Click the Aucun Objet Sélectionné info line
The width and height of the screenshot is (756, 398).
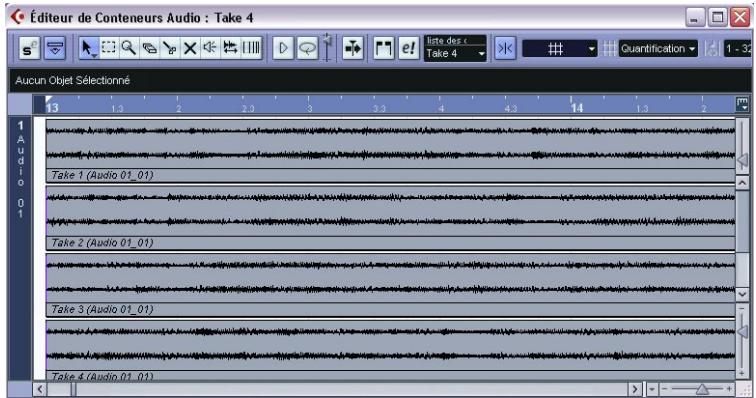[380, 81]
